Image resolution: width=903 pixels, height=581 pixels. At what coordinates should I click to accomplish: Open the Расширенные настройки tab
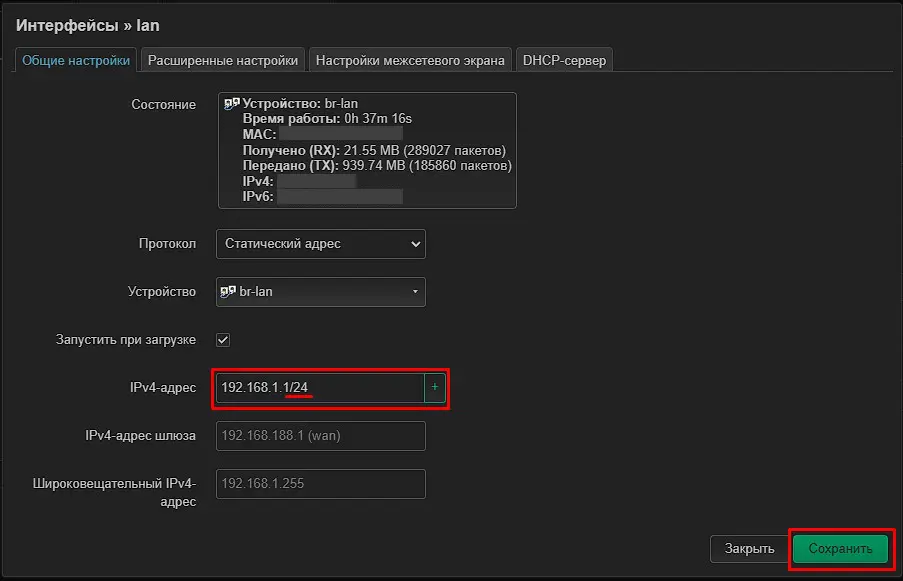[223, 60]
